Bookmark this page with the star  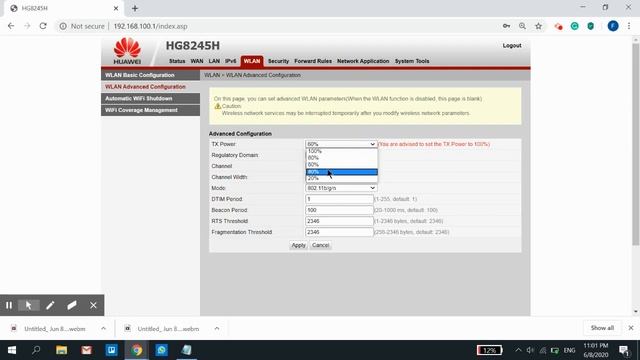click(x=538, y=26)
